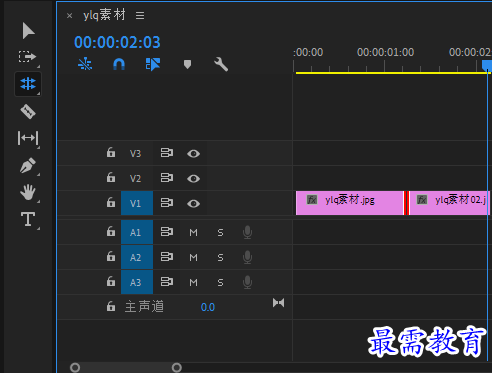This screenshot has width=492, height=373.
Task: Toggle insert sequences as nests option
Action: 85,64
